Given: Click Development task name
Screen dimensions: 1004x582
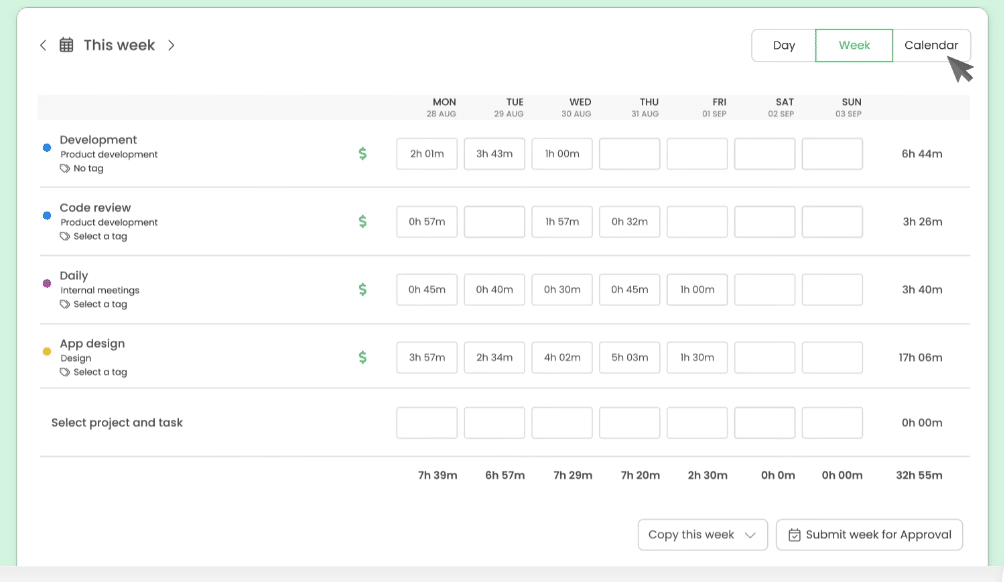Looking at the screenshot, I should pyautogui.click(x=98, y=140).
